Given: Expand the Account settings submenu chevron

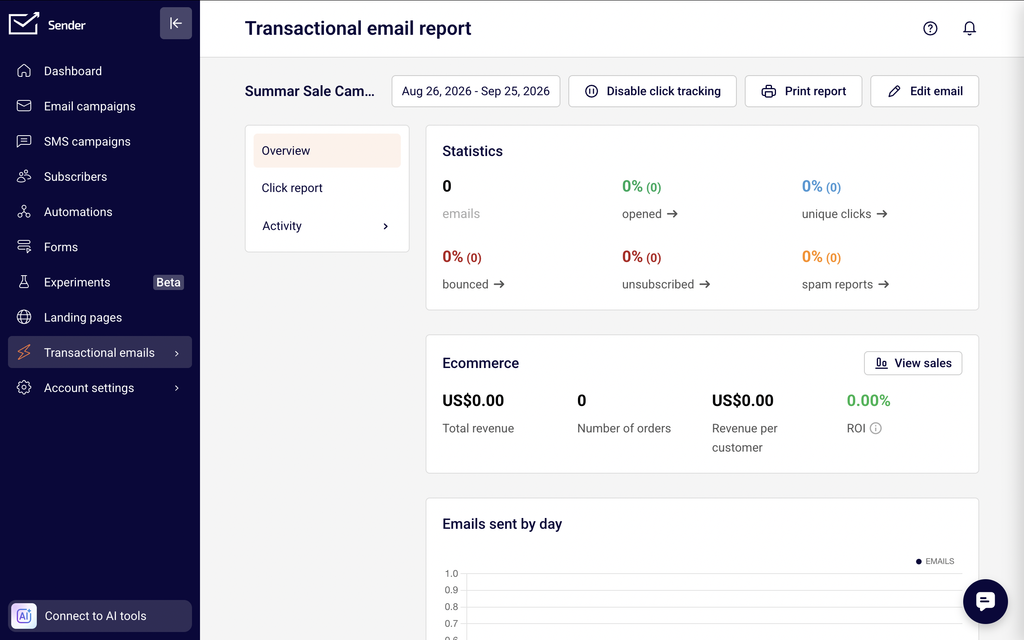Looking at the screenshot, I should [176, 388].
